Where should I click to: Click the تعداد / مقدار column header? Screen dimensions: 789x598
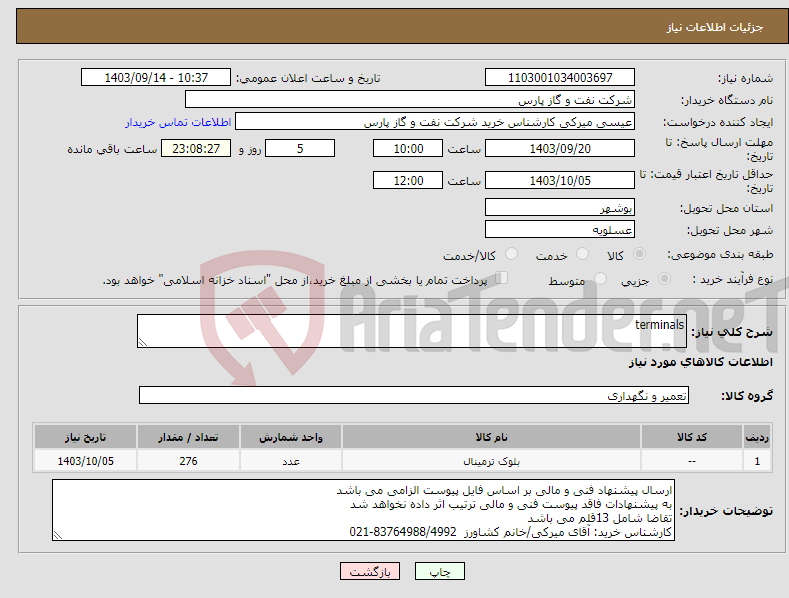pyautogui.click(x=188, y=437)
